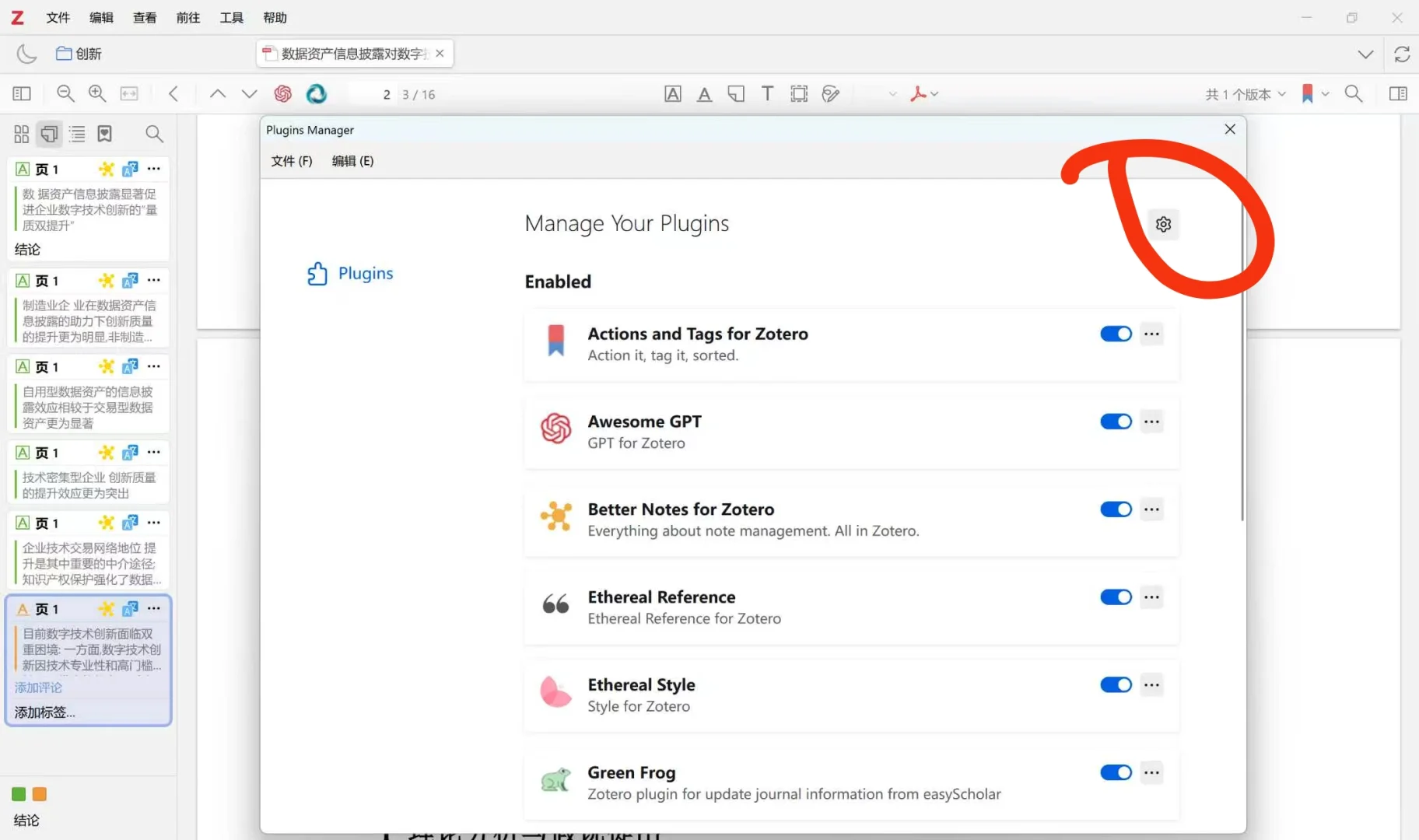This screenshot has width=1419, height=840.
Task: Switch to the 创新 library tab
Action: 79,54
